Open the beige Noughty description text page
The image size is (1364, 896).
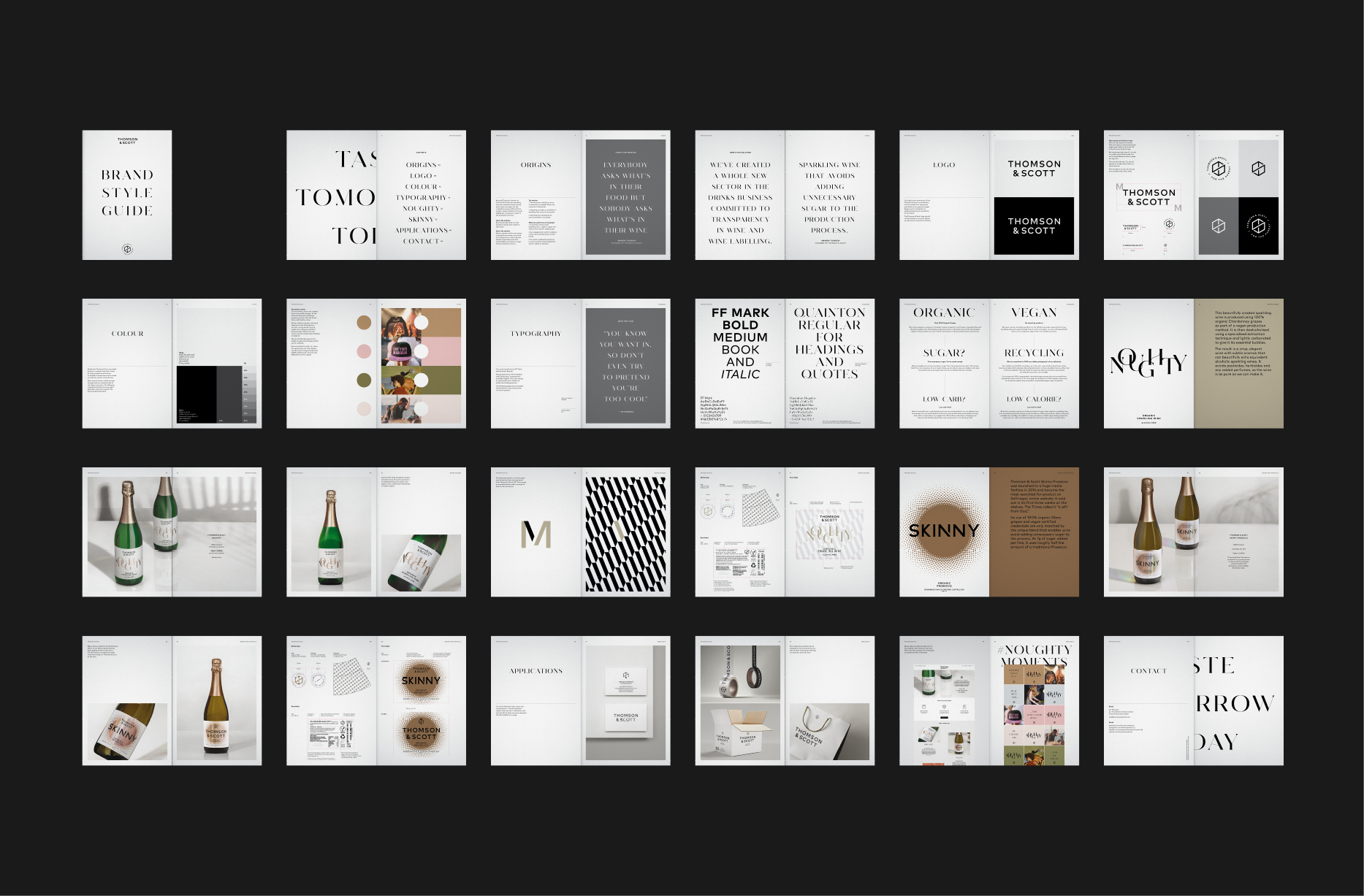(x=1238, y=363)
